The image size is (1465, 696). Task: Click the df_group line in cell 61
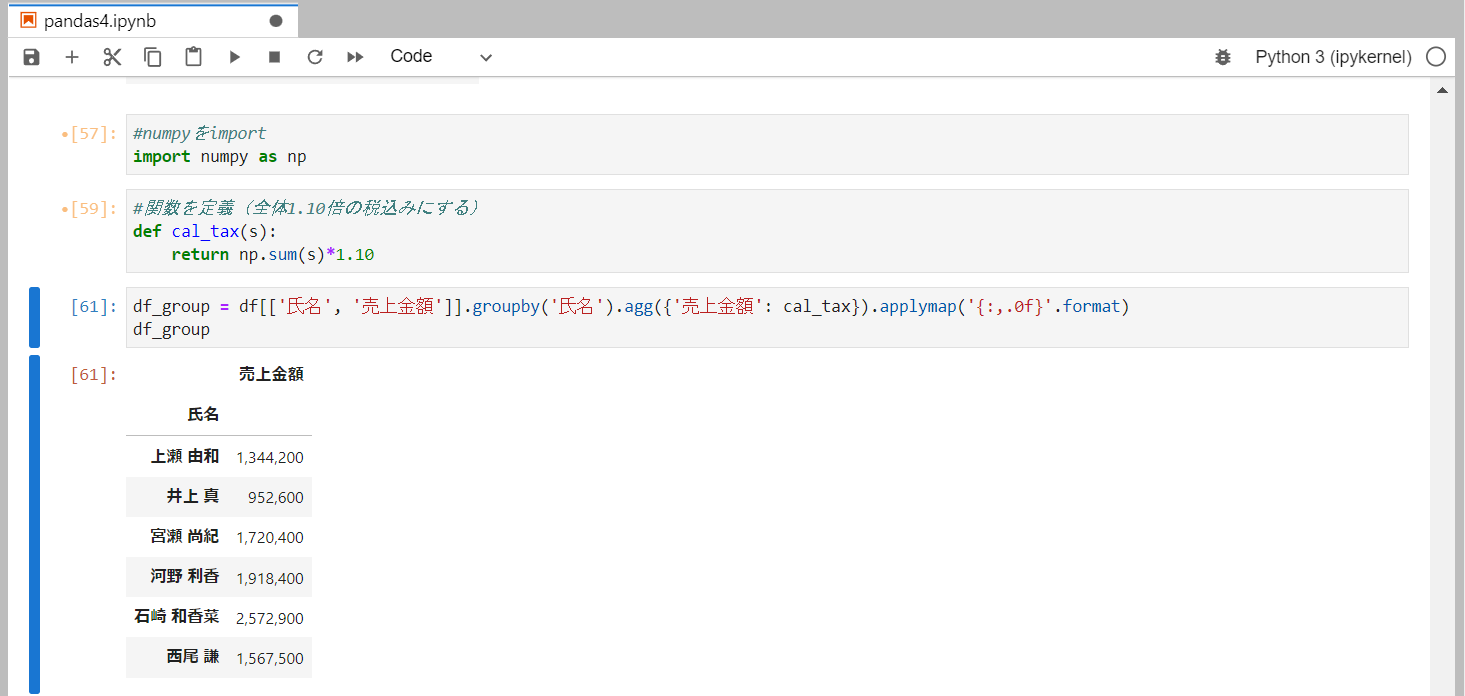(171, 330)
